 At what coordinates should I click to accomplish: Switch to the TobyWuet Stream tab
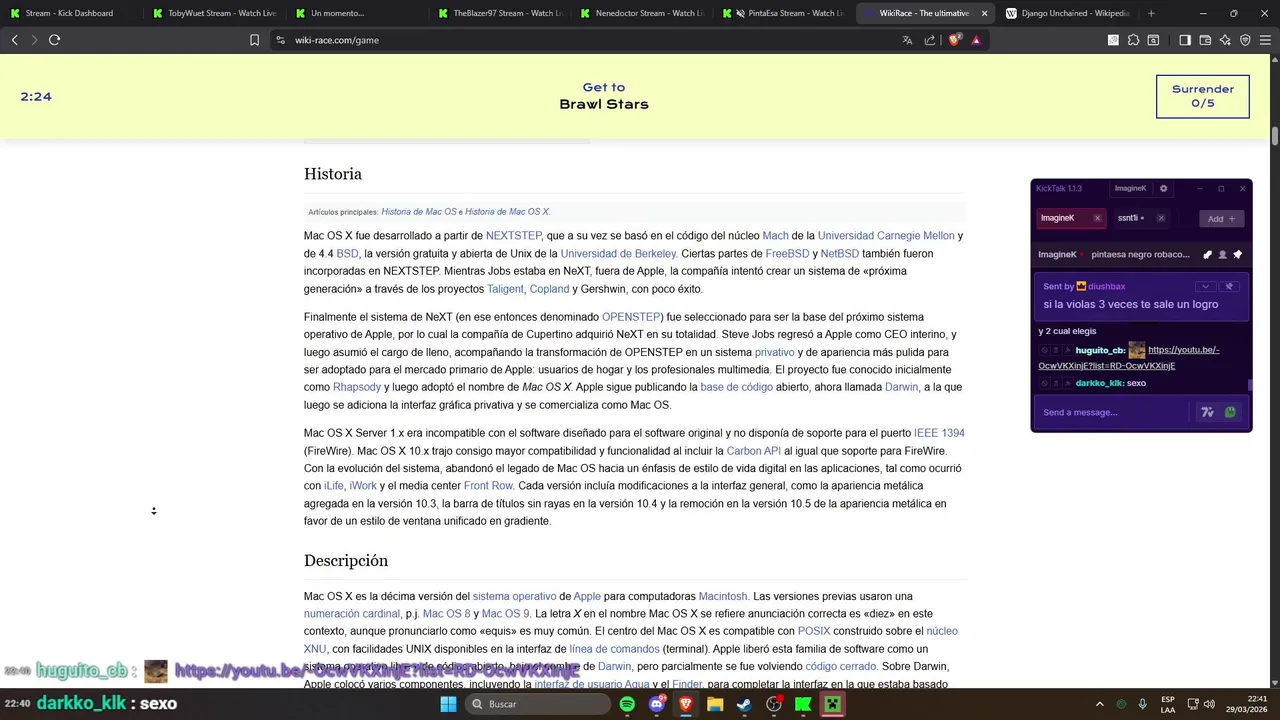pos(213,13)
